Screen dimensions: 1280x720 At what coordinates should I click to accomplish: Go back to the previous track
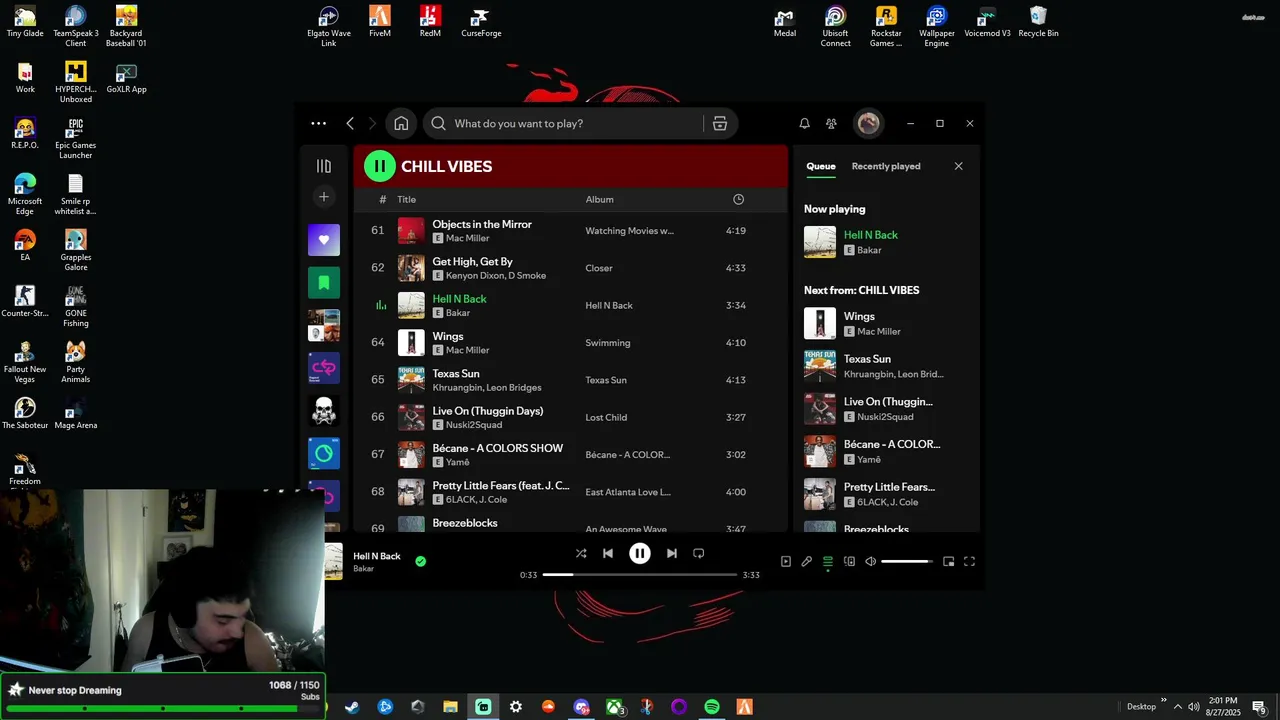[x=608, y=553]
